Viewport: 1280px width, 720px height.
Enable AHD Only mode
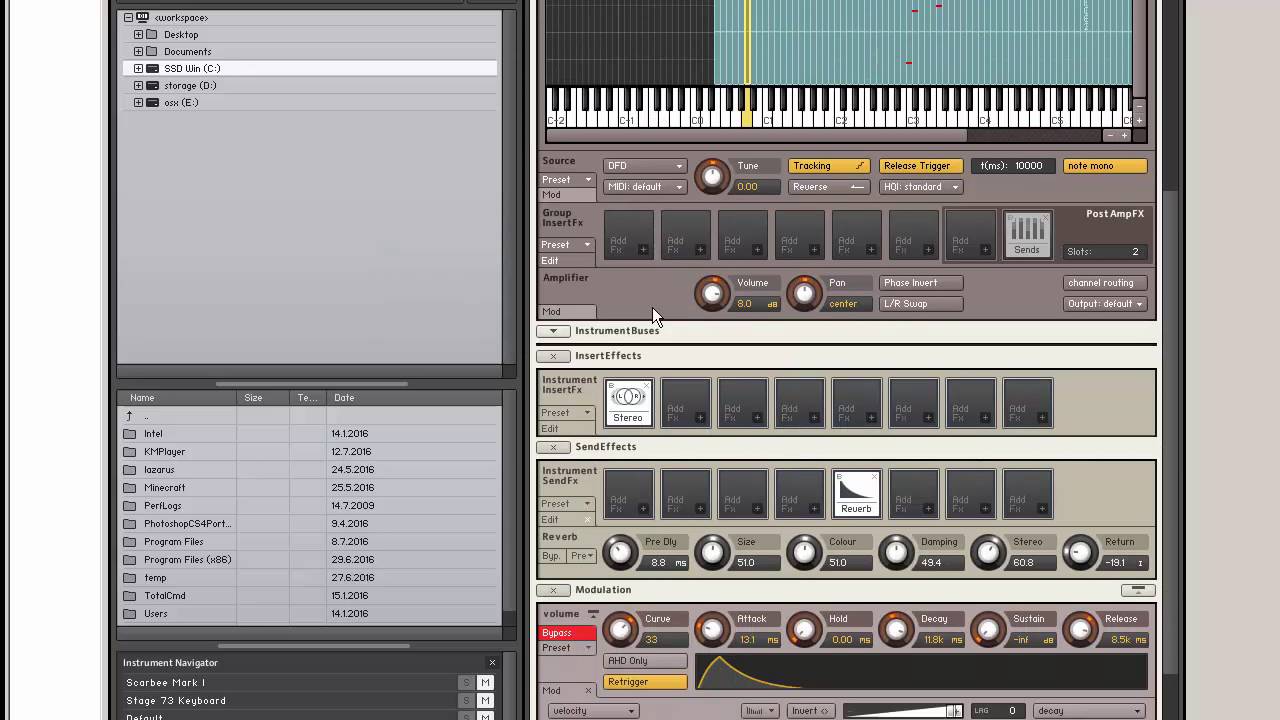[645, 661]
